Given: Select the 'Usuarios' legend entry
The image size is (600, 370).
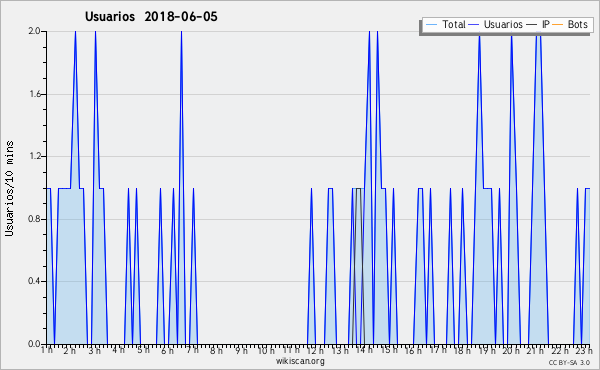Looking at the screenshot, I should pyautogui.click(x=503, y=24).
